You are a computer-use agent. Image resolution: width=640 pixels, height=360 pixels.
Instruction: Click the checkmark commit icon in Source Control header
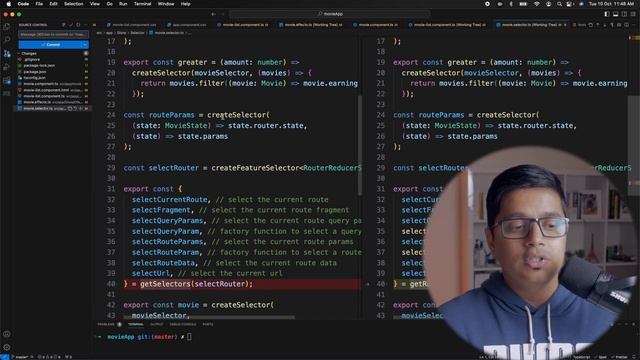click(71, 25)
